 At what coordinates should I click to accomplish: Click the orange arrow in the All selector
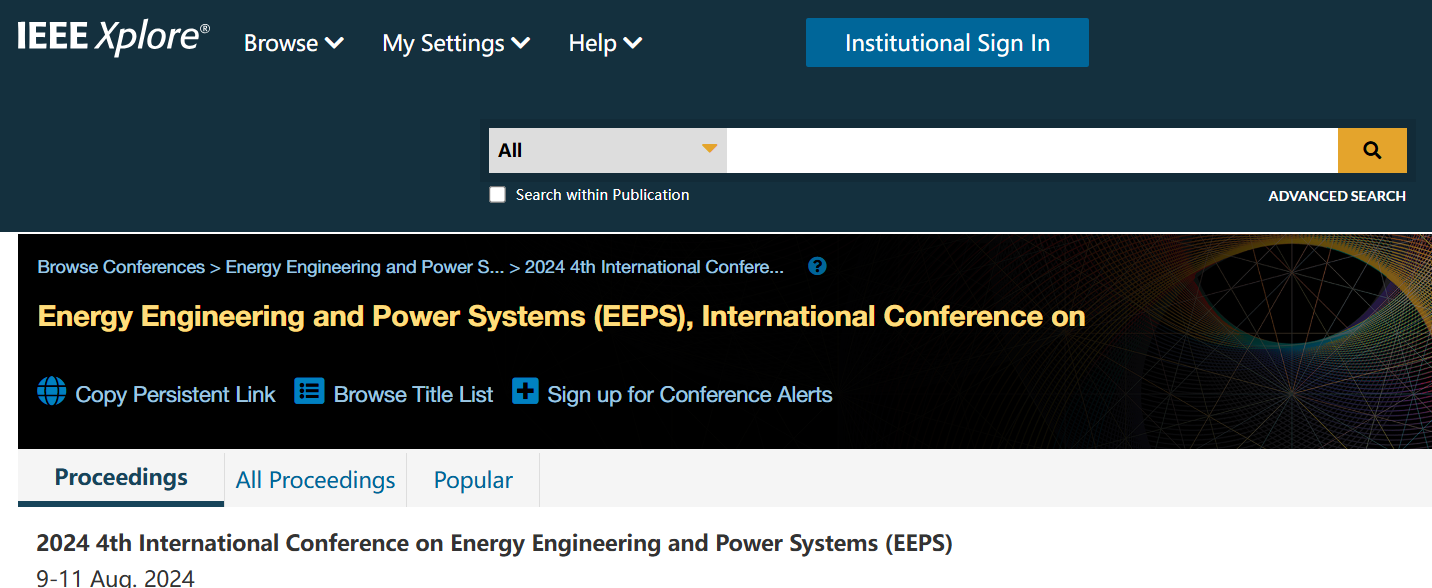click(709, 149)
